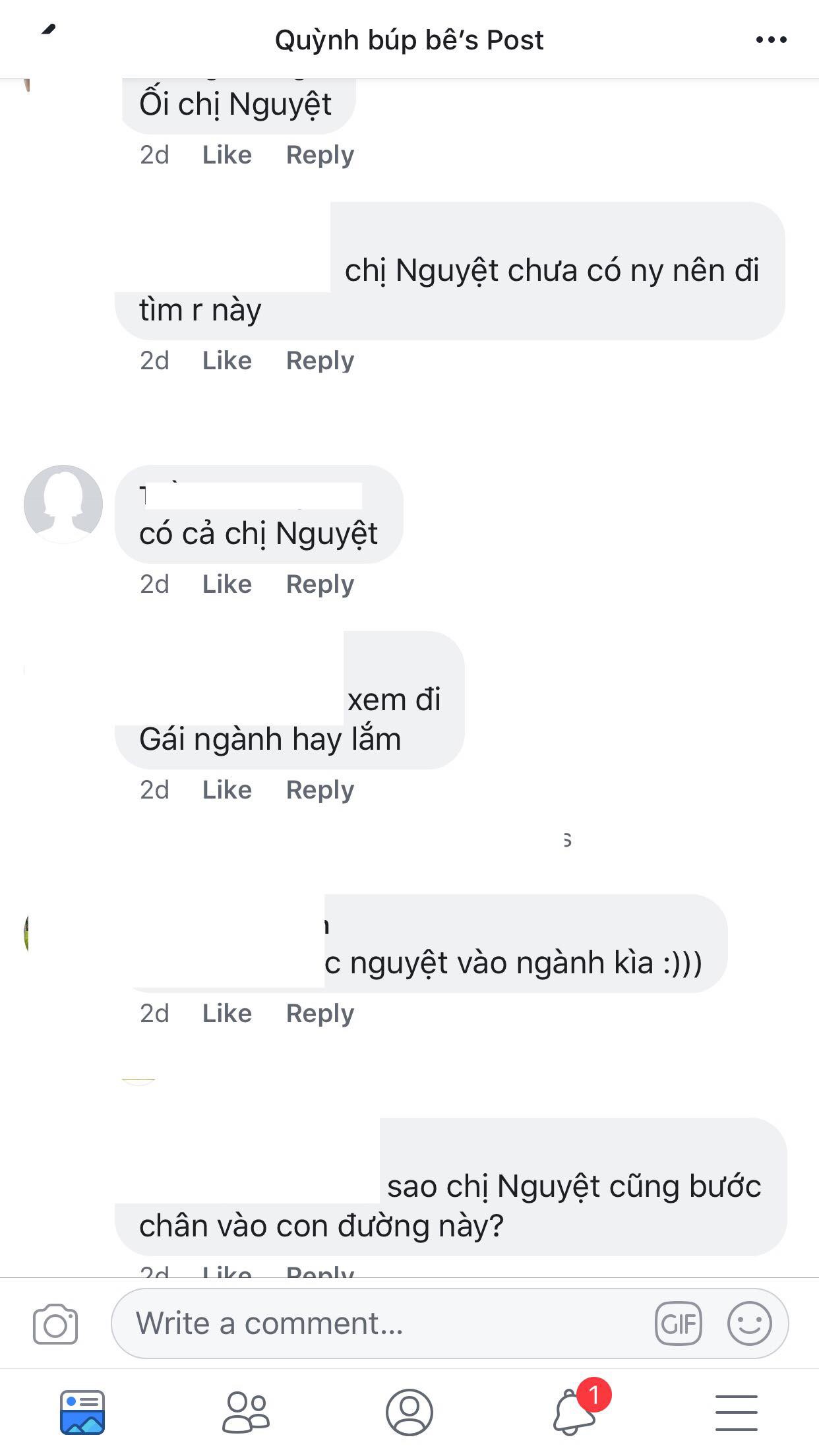Like the 'nguyệt vào ngành kìa' comment
819x1456 pixels.
(x=227, y=1014)
